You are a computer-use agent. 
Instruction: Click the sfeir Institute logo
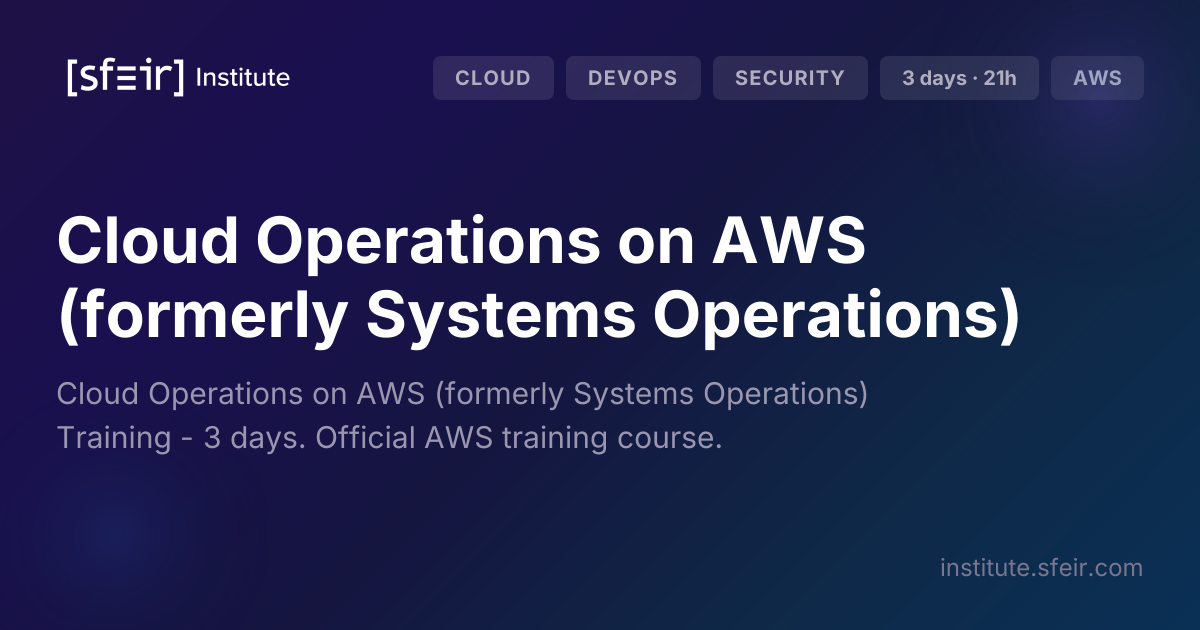point(178,77)
